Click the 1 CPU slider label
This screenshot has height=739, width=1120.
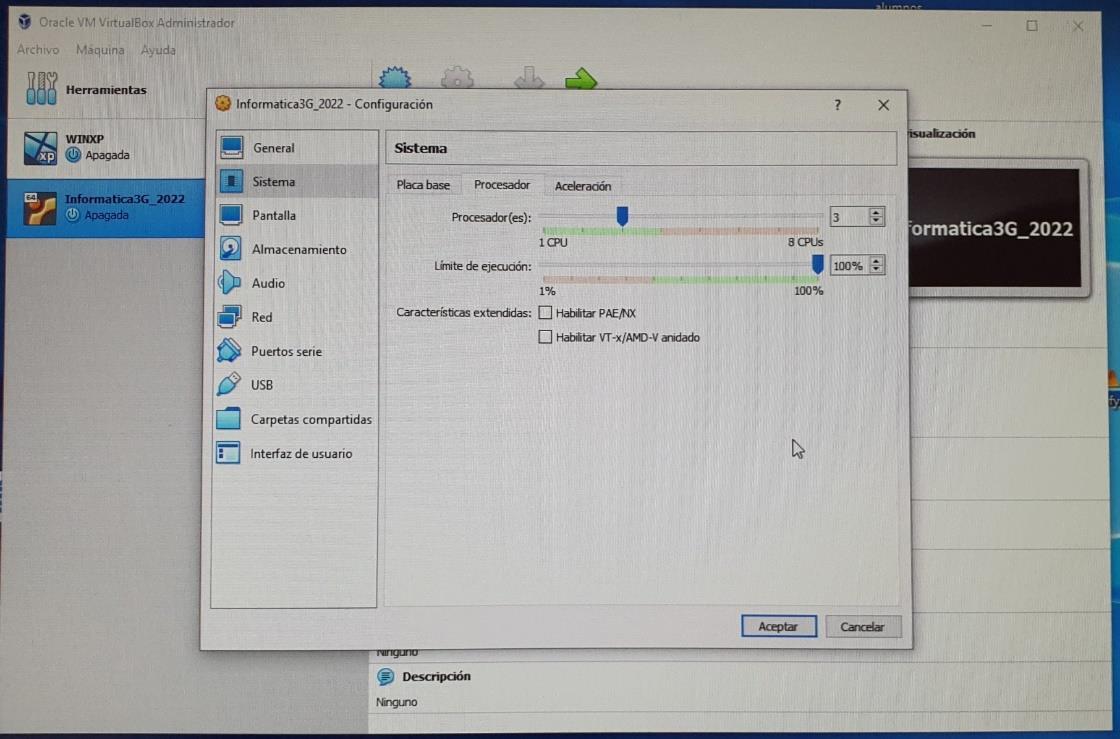[x=554, y=243]
